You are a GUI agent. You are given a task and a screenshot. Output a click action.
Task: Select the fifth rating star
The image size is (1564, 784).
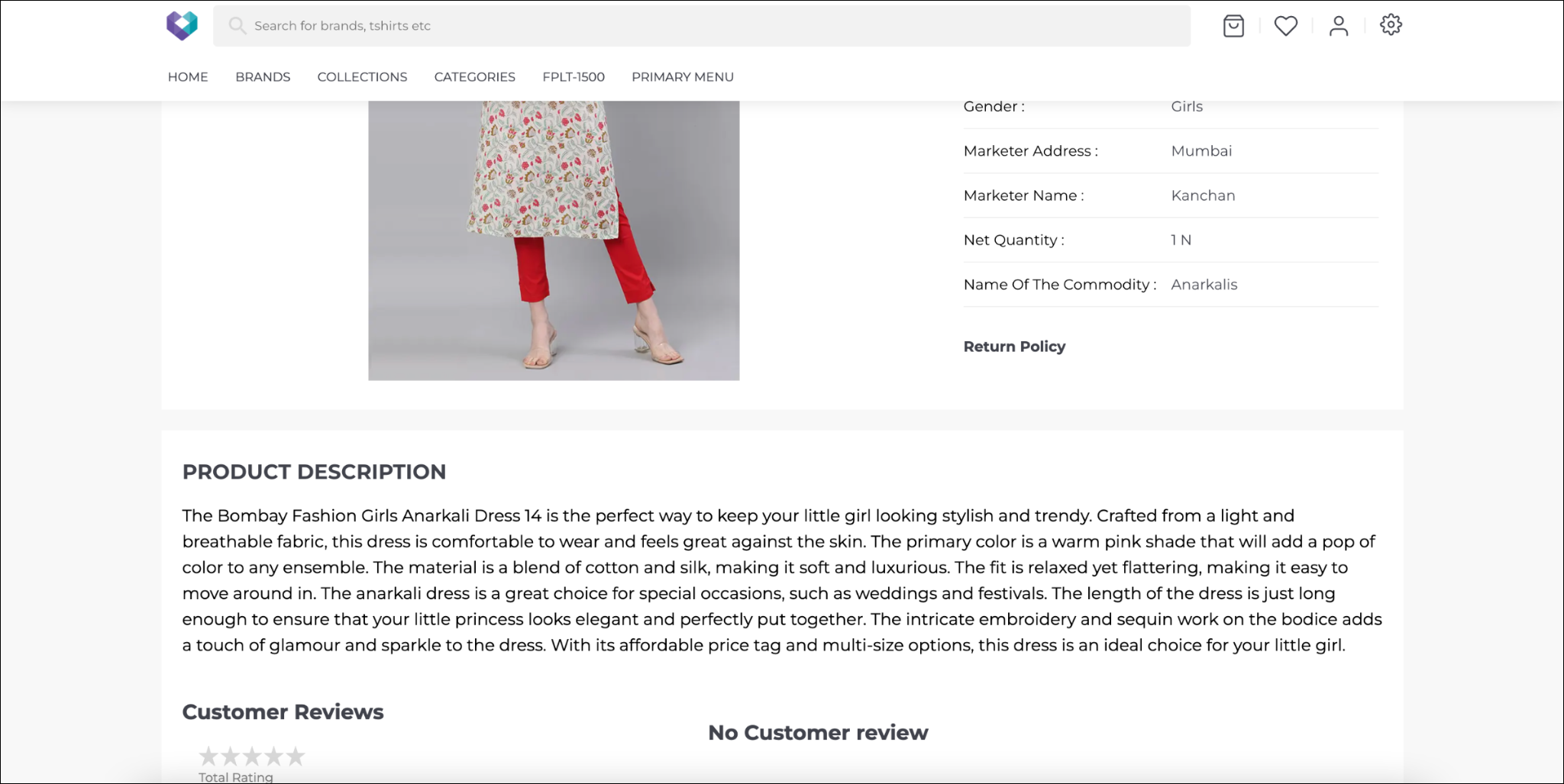[296, 757]
